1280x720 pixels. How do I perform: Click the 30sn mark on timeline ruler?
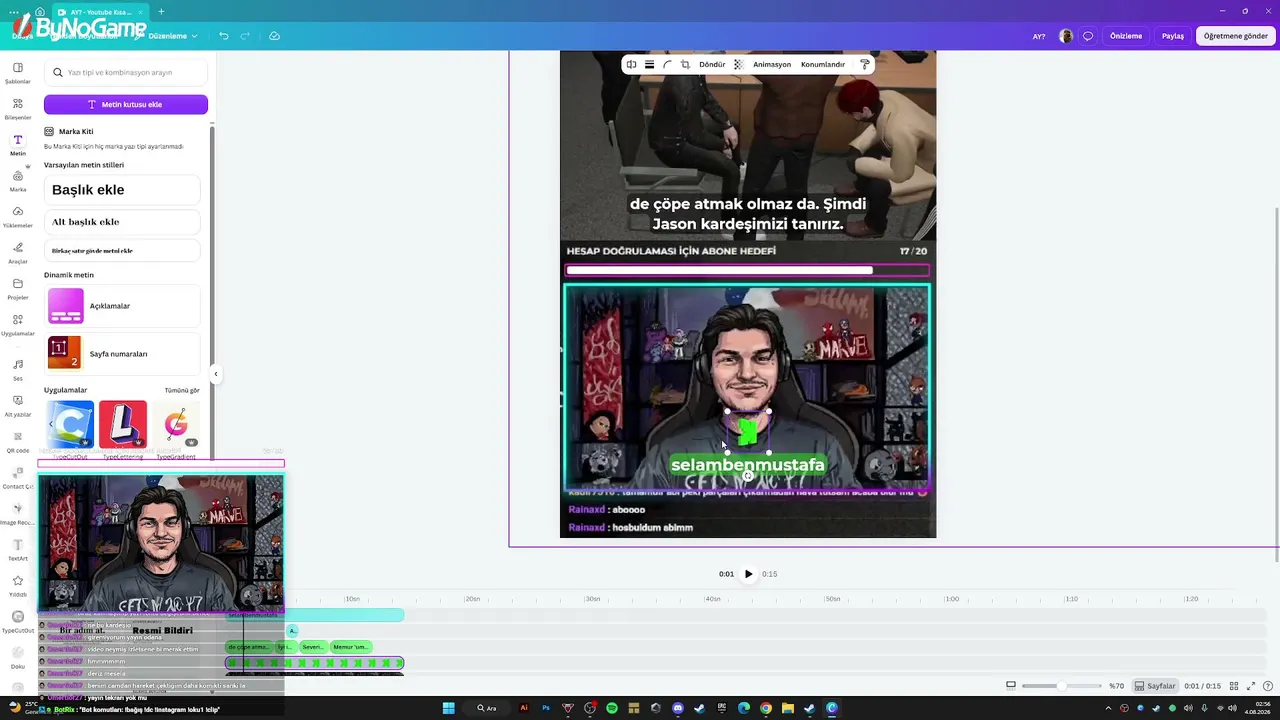click(592, 599)
